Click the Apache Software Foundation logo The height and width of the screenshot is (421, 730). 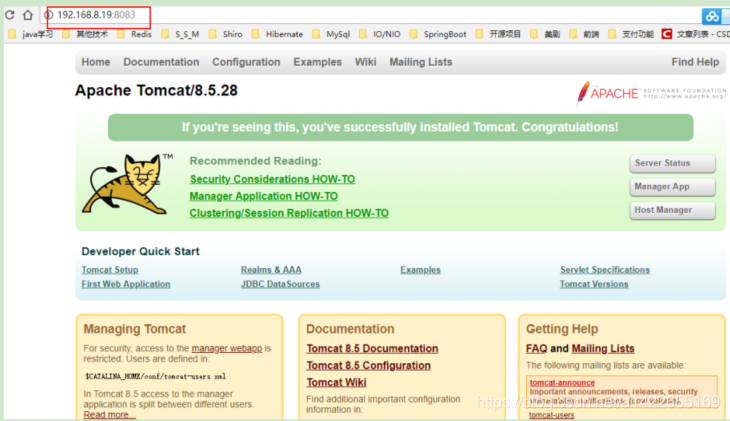[651, 93]
